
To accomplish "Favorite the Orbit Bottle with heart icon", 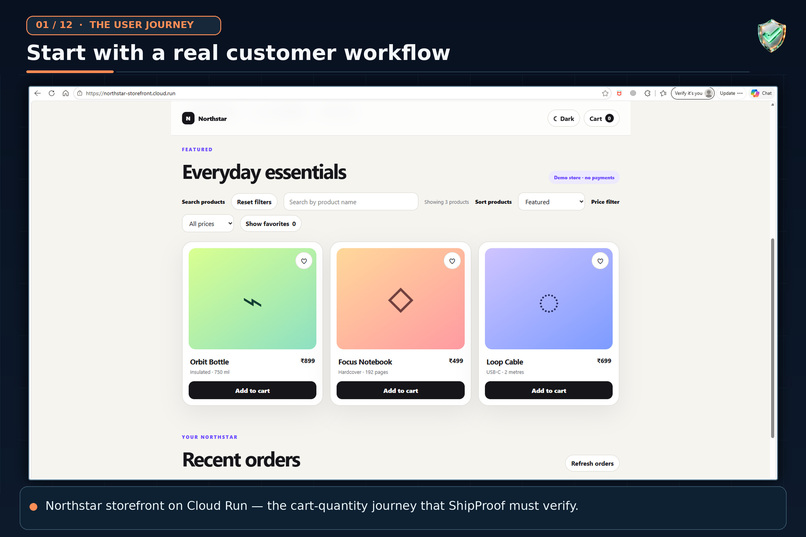I will [x=304, y=261].
